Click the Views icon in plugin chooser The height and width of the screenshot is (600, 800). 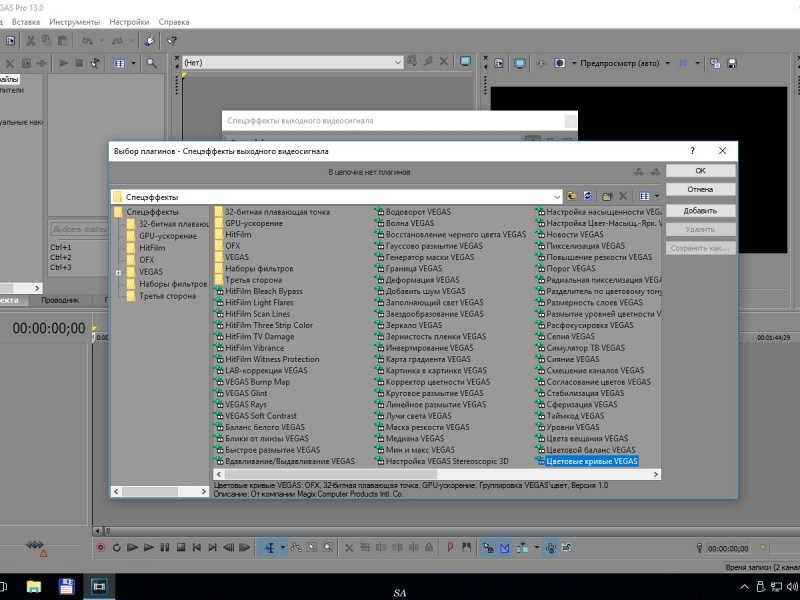pos(644,196)
